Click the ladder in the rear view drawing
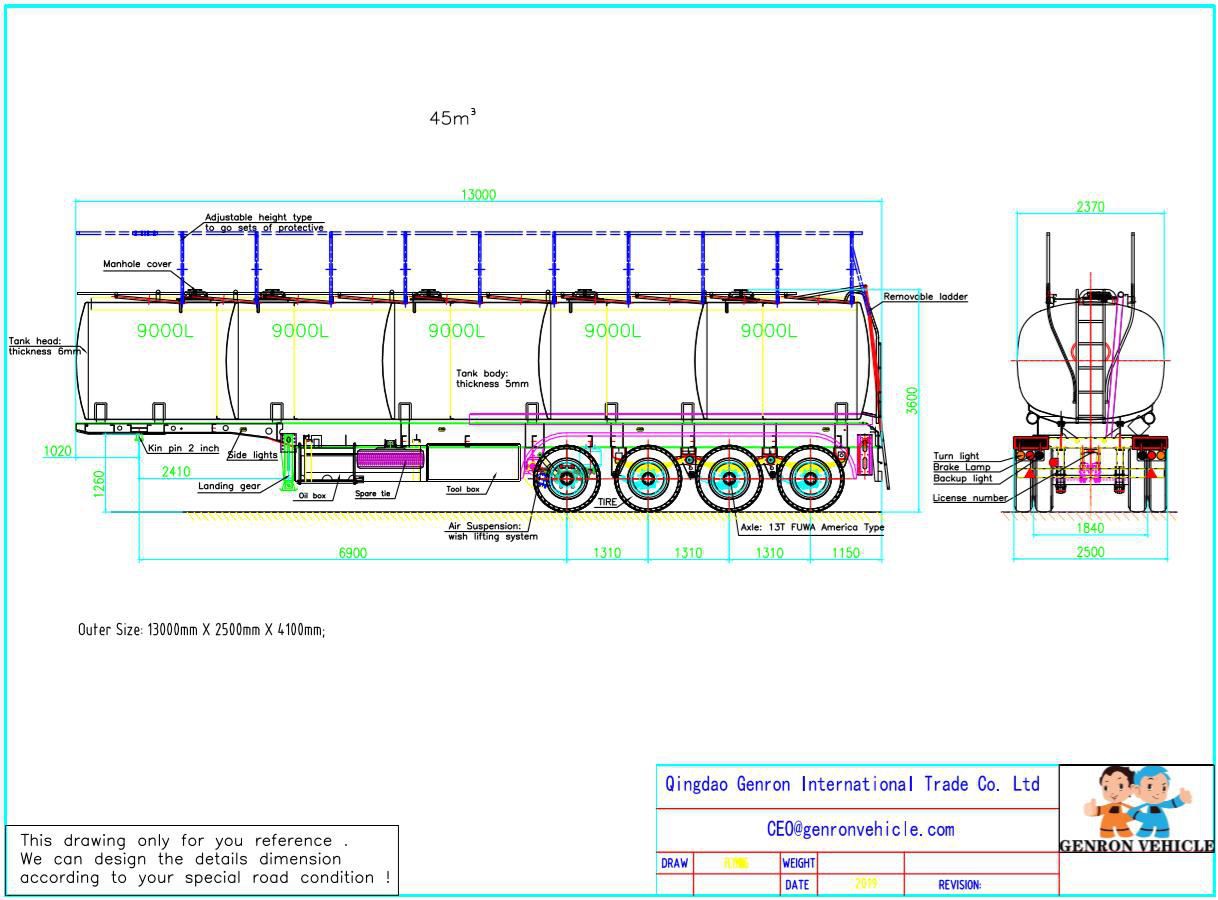1218x900 pixels. (1092, 355)
